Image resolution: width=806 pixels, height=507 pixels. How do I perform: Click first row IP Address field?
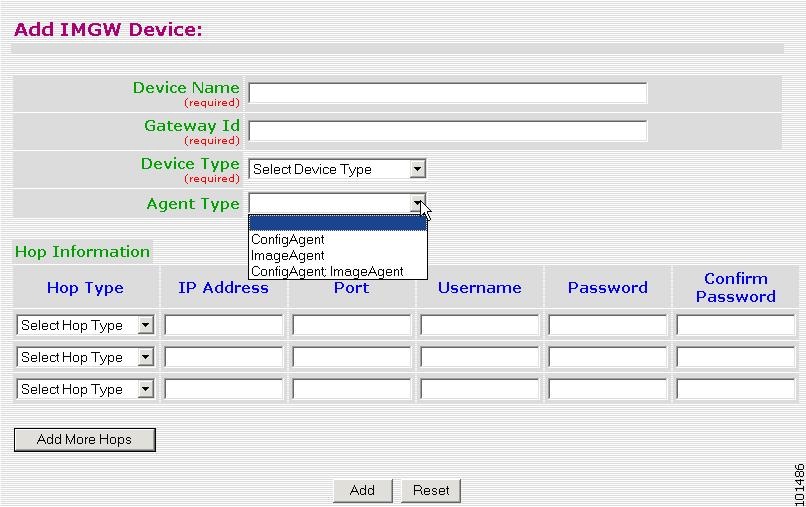(224, 325)
